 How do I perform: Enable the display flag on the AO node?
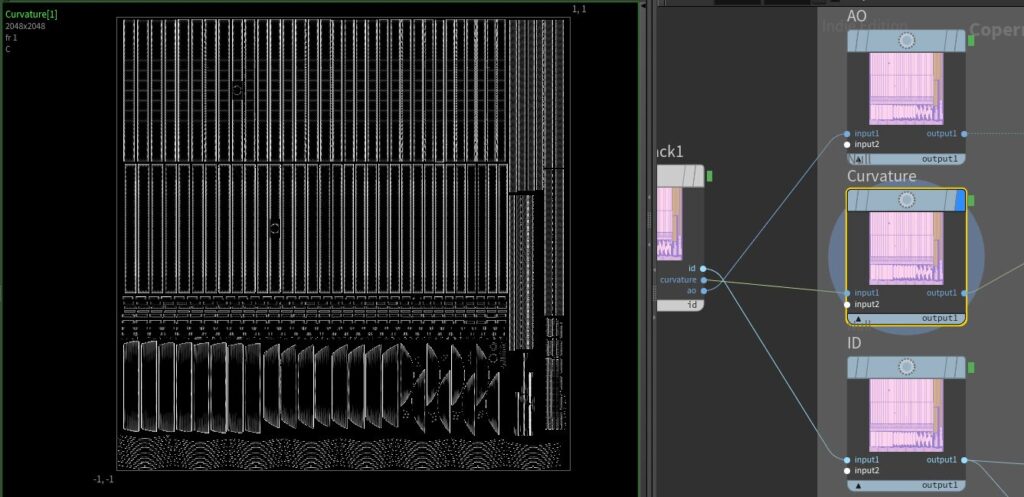(960, 40)
